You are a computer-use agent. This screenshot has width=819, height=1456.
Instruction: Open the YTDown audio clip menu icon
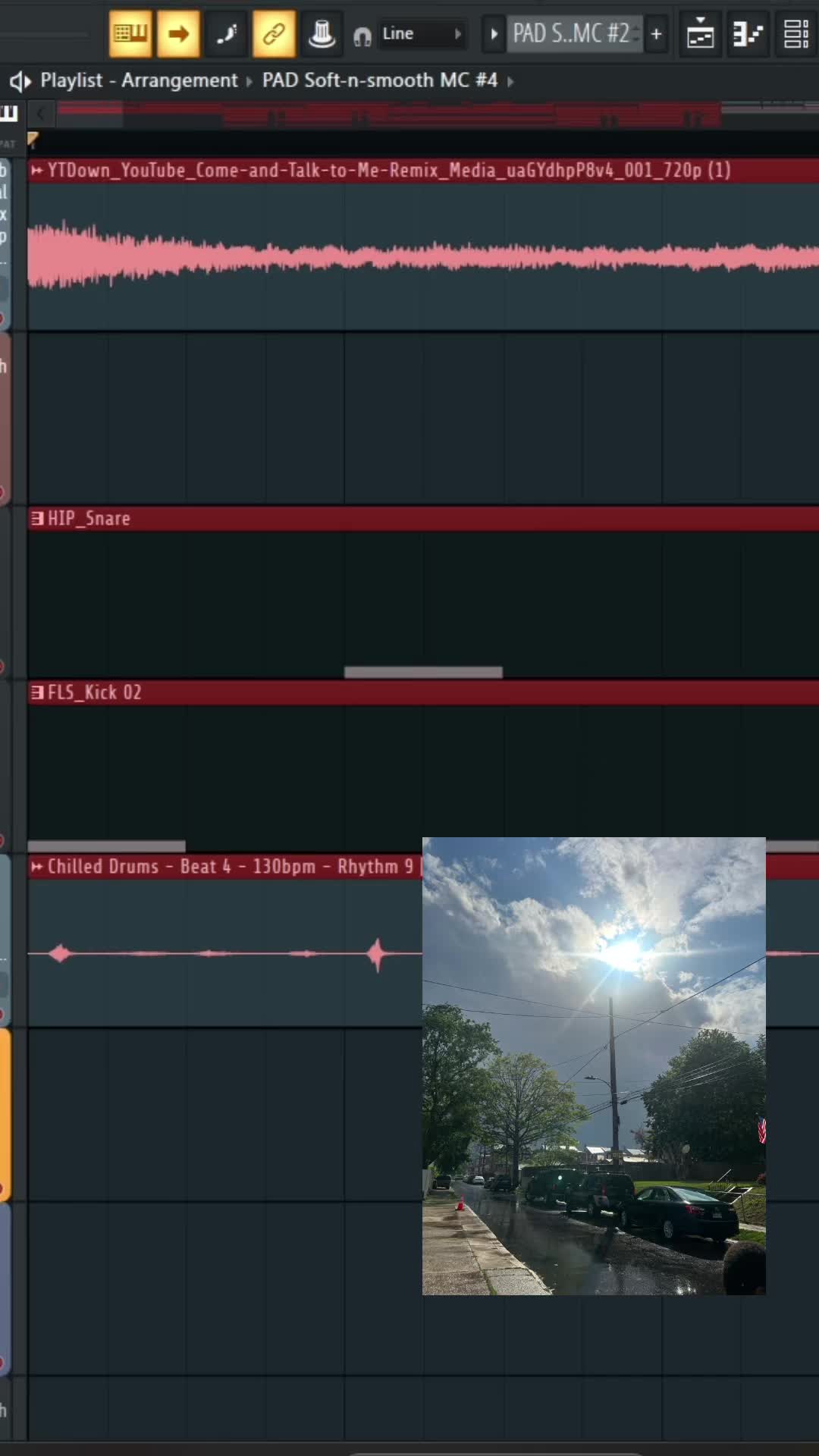[36, 171]
